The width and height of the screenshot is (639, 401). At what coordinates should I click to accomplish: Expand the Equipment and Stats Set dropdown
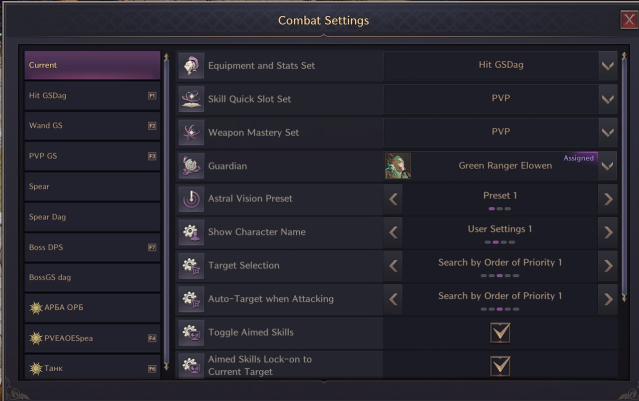607,66
